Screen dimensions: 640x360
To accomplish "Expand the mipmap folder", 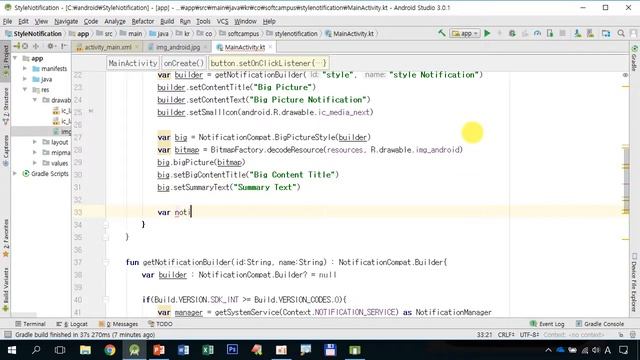I will (35, 152).
